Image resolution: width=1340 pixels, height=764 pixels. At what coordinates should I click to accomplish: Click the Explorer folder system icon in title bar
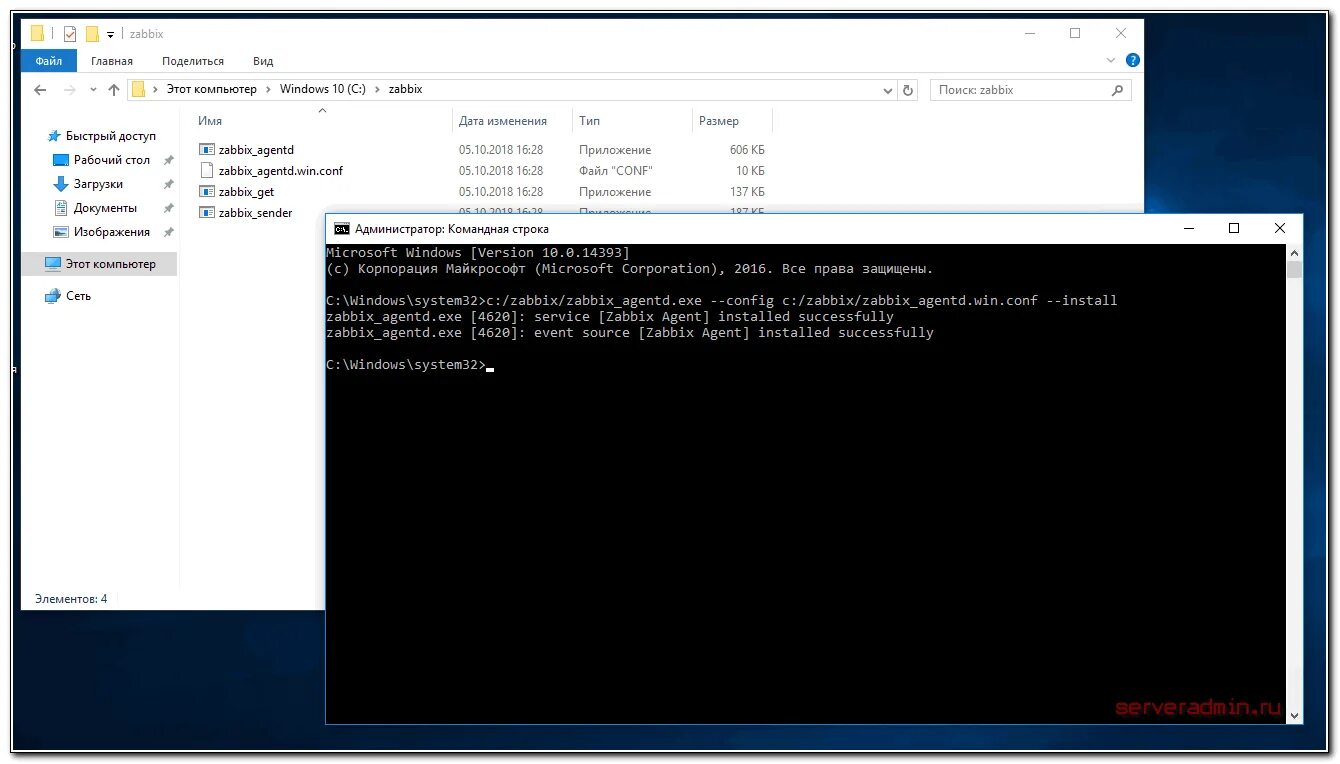(37, 34)
